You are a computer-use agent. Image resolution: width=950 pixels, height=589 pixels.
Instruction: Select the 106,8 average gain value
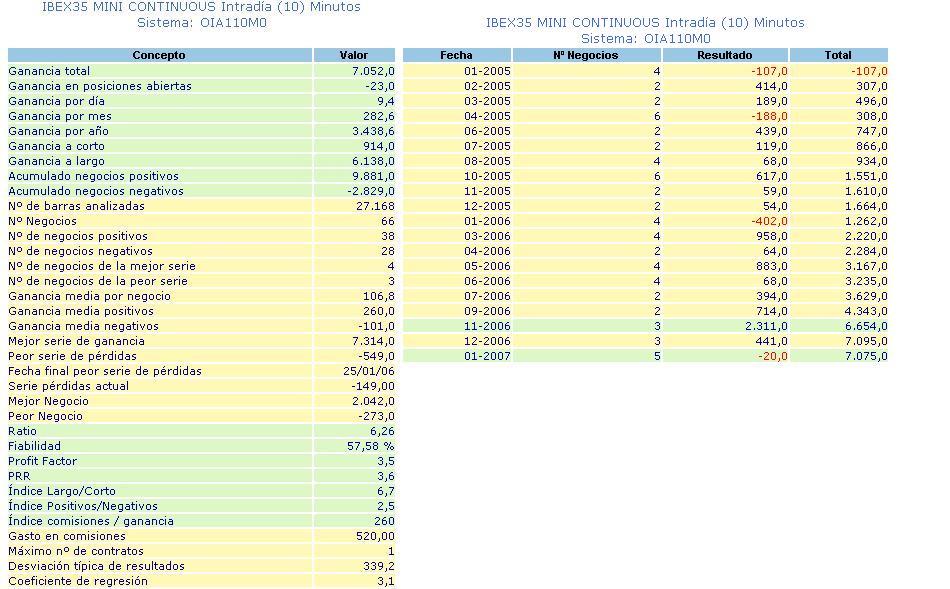click(379, 296)
